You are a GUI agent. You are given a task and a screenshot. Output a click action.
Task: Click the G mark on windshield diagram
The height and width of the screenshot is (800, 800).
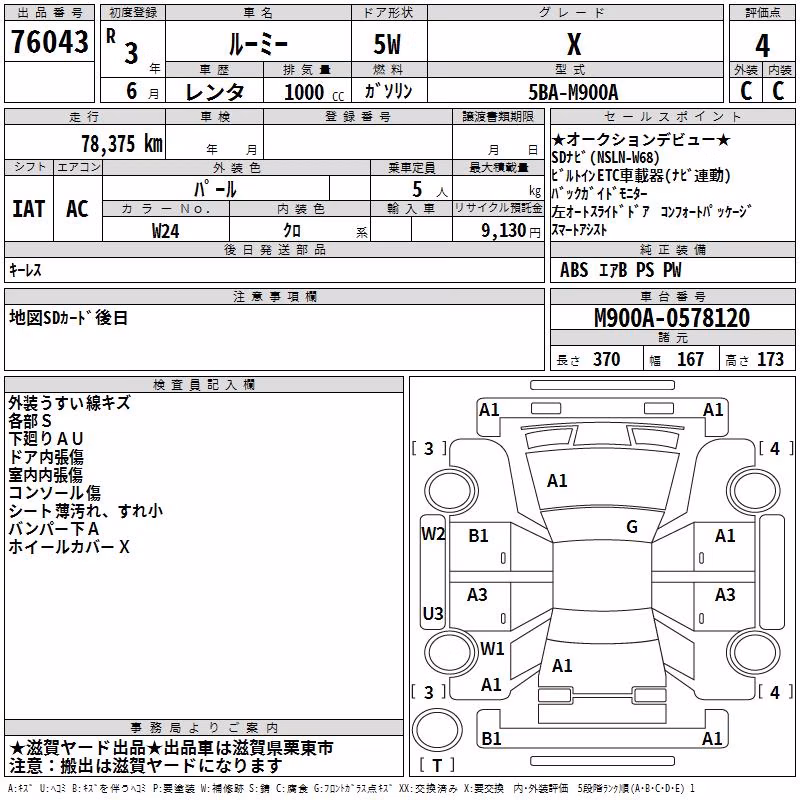coord(632,527)
